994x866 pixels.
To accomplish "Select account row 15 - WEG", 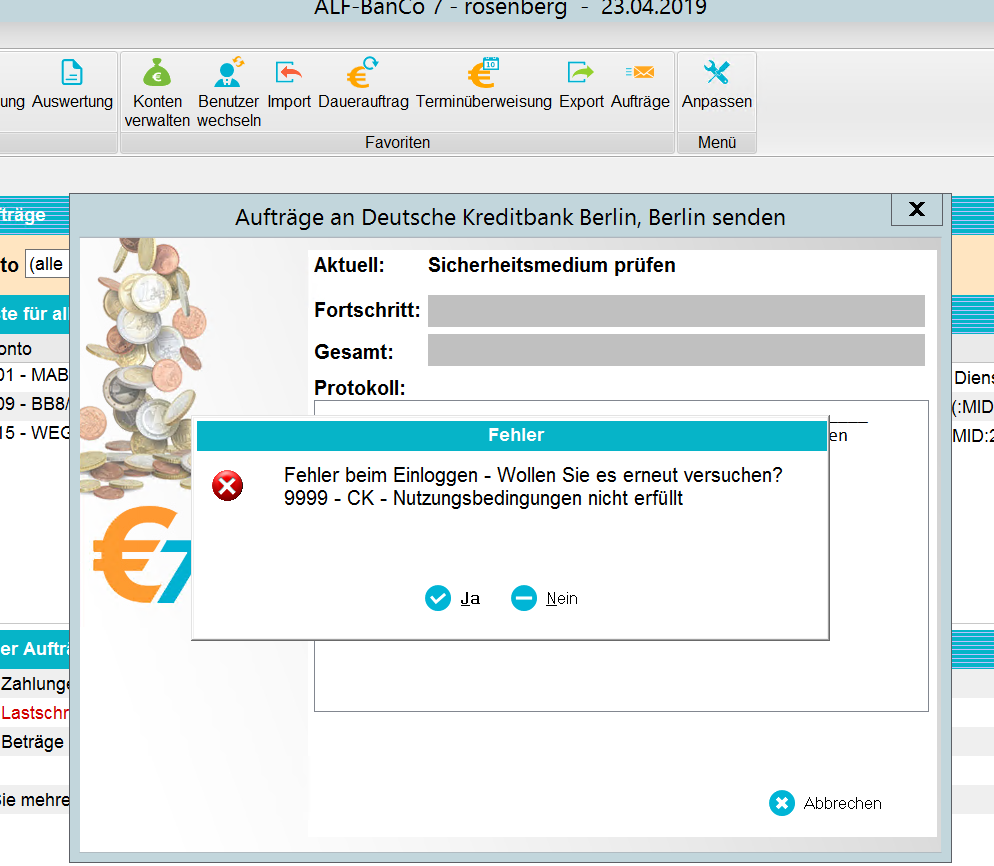I will point(34,433).
